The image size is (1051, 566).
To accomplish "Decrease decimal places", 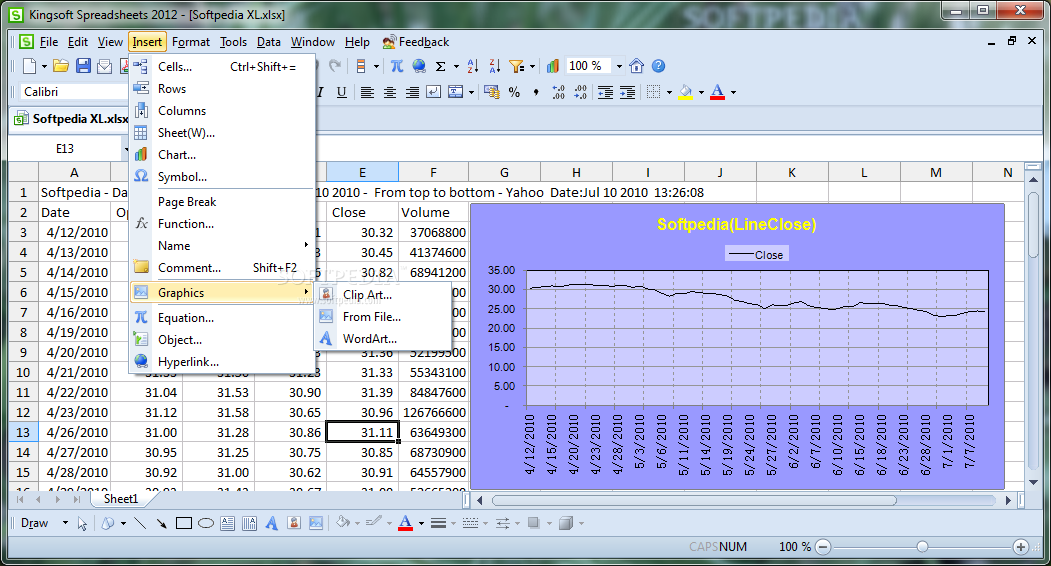I will 580,92.
